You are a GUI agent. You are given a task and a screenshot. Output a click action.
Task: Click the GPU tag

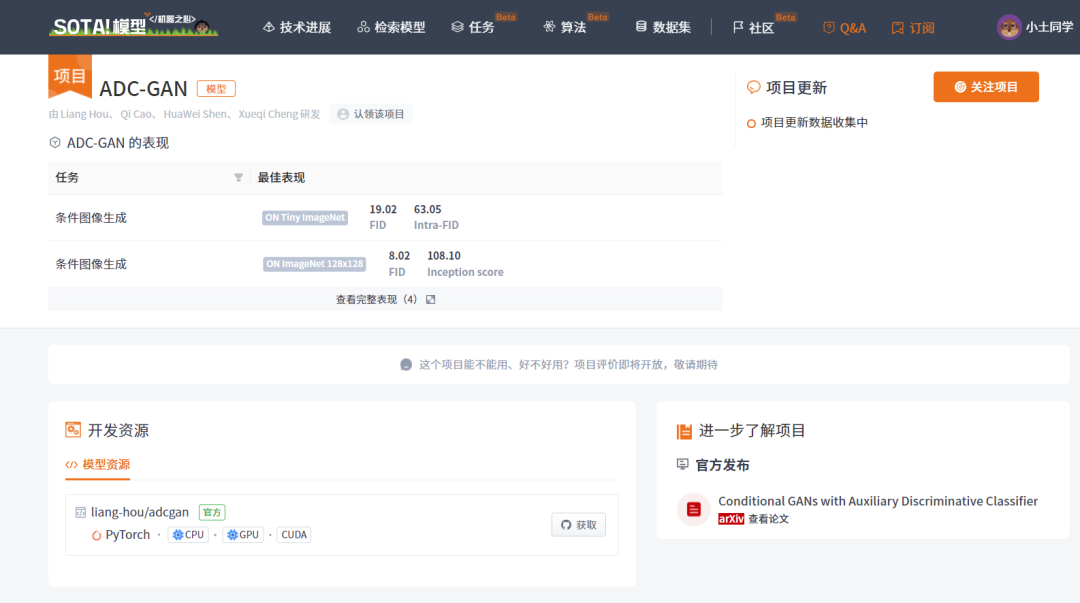click(x=243, y=535)
